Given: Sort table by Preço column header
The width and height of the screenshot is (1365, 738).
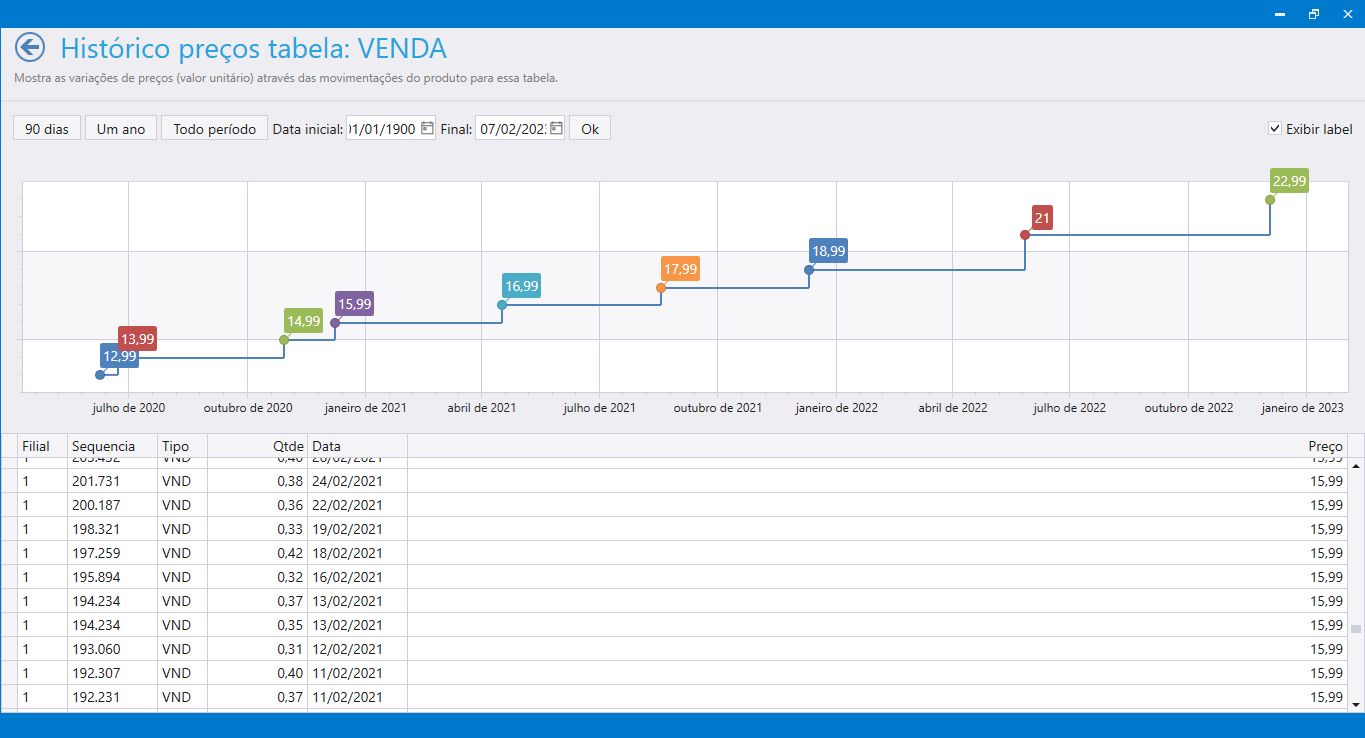Looking at the screenshot, I should click(1325, 446).
